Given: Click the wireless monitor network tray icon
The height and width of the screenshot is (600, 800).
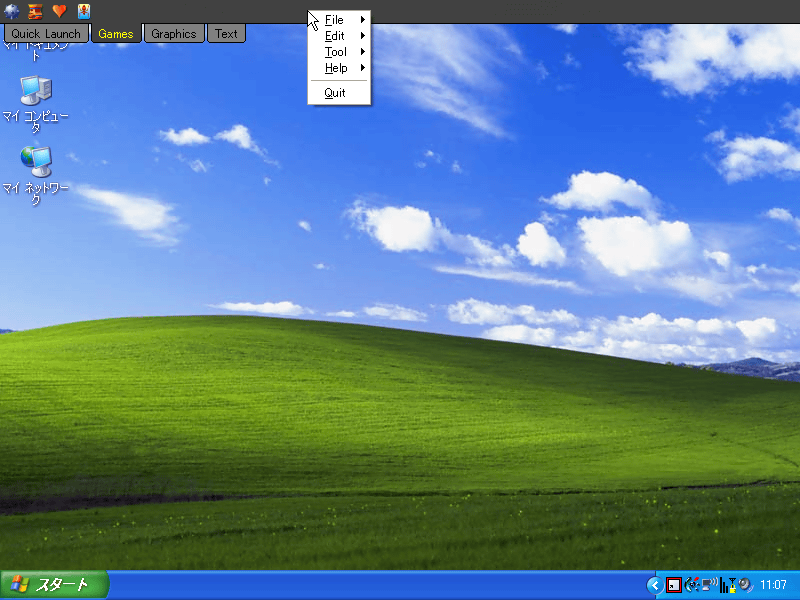Looking at the screenshot, I should click(709, 585).
